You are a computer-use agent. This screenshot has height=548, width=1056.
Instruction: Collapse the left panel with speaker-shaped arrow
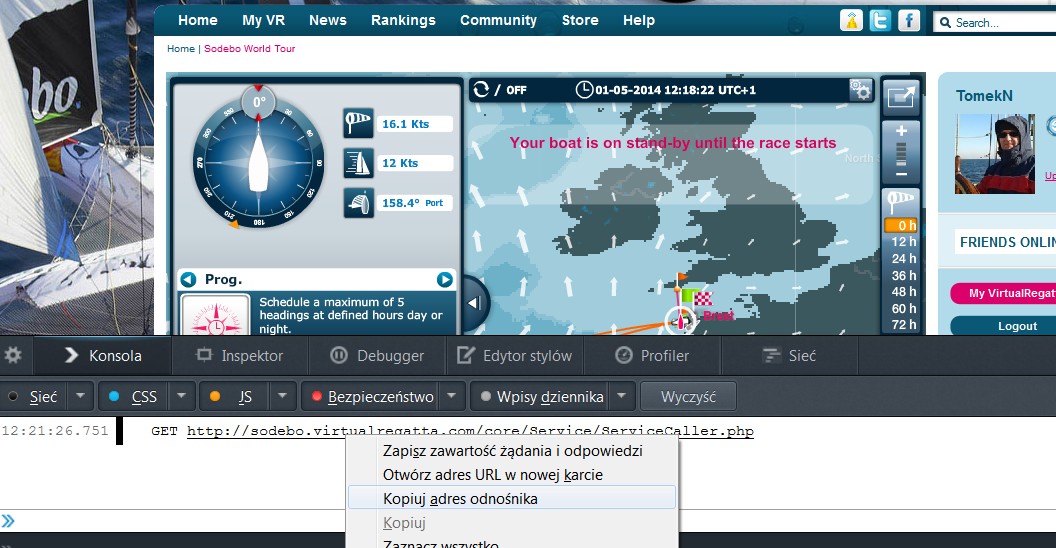tap(473, 303)
